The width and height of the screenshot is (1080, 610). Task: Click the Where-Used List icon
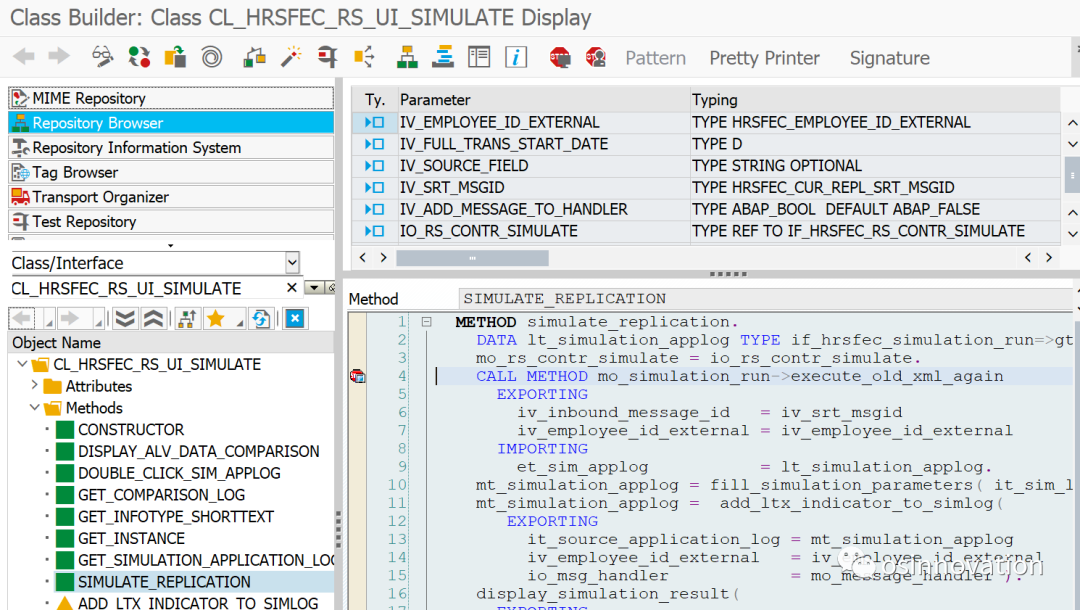pyautogui.click(x=364, y=56)
